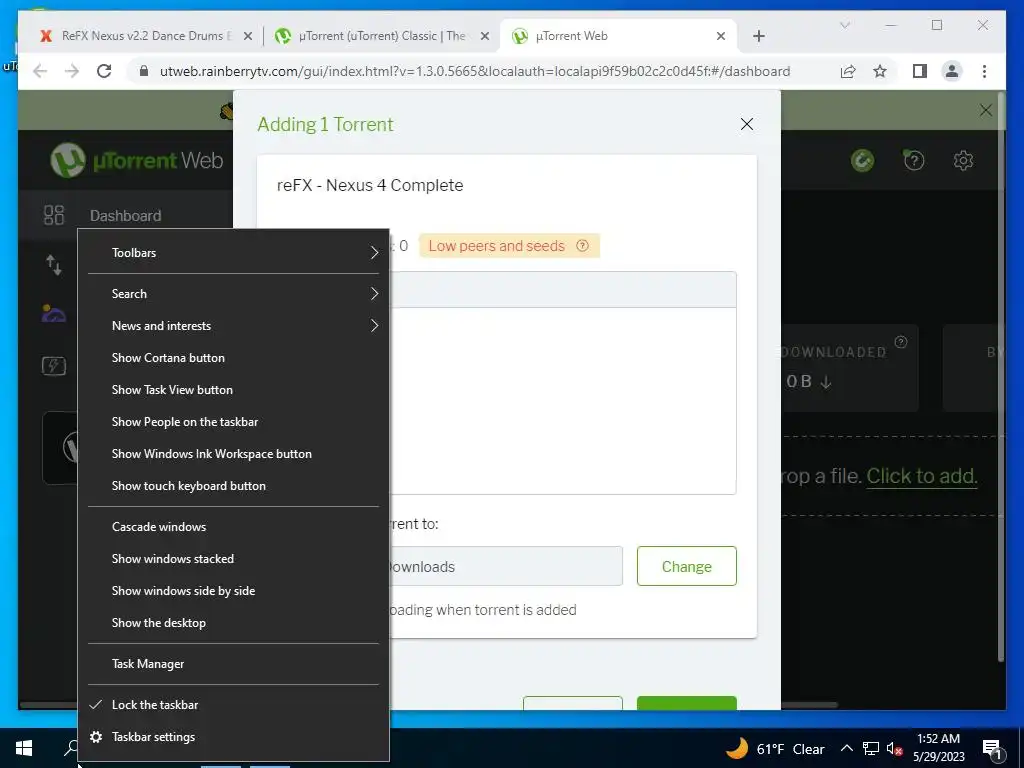
Task: Click Low peers and seeds help icon
Action: click(x=583, y=246)
